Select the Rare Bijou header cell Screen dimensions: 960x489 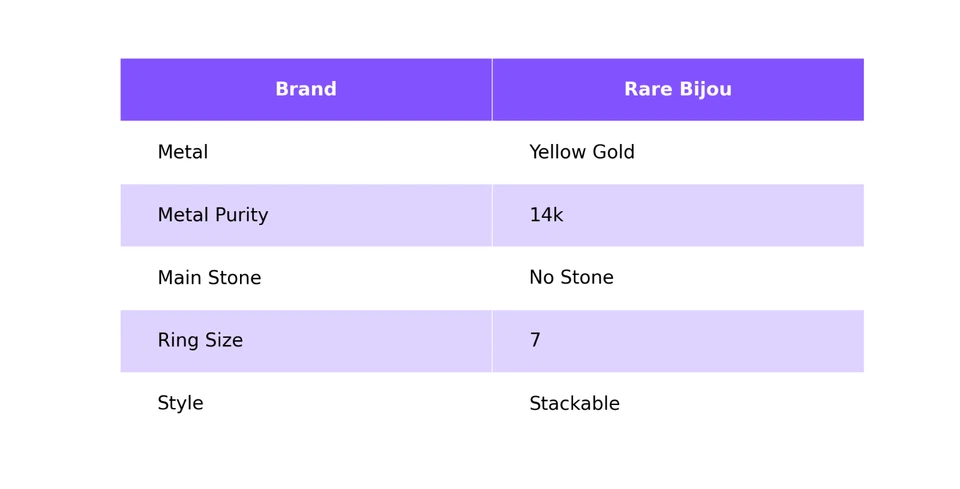coord(677,90)
